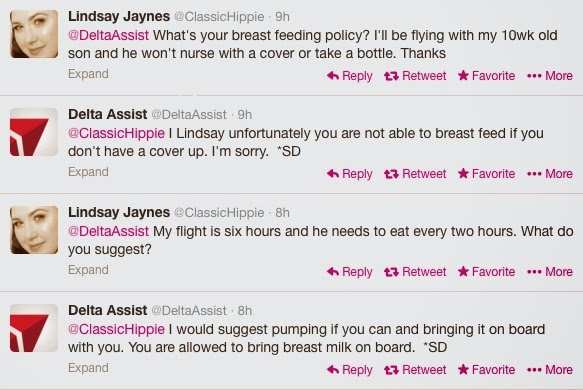Favorite Delta Assist's tweet about pumping
Viewport: 583px width, 390px height.
486,370
